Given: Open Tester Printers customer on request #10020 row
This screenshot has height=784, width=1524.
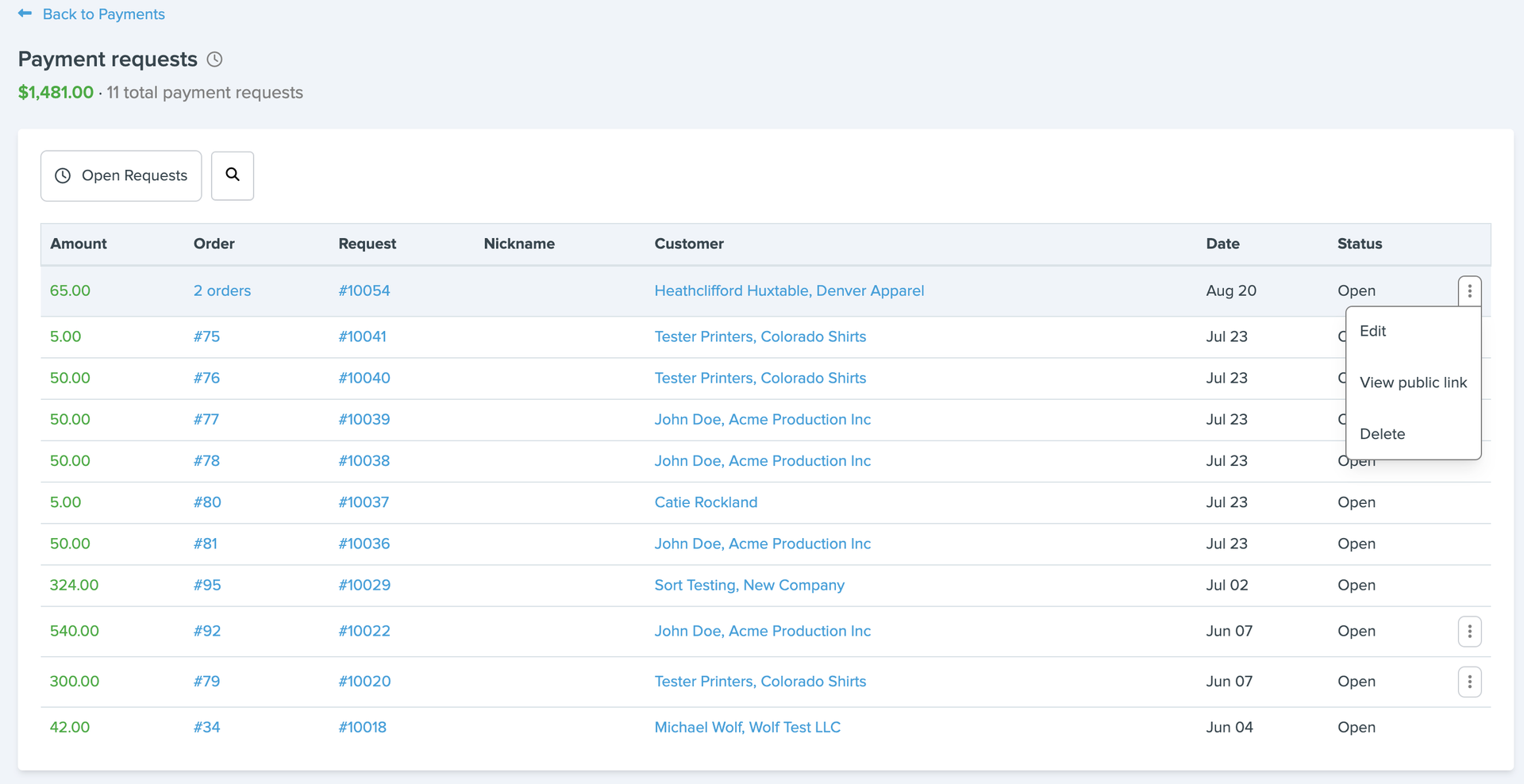Looking at the screenshot, I should (760, 681).
